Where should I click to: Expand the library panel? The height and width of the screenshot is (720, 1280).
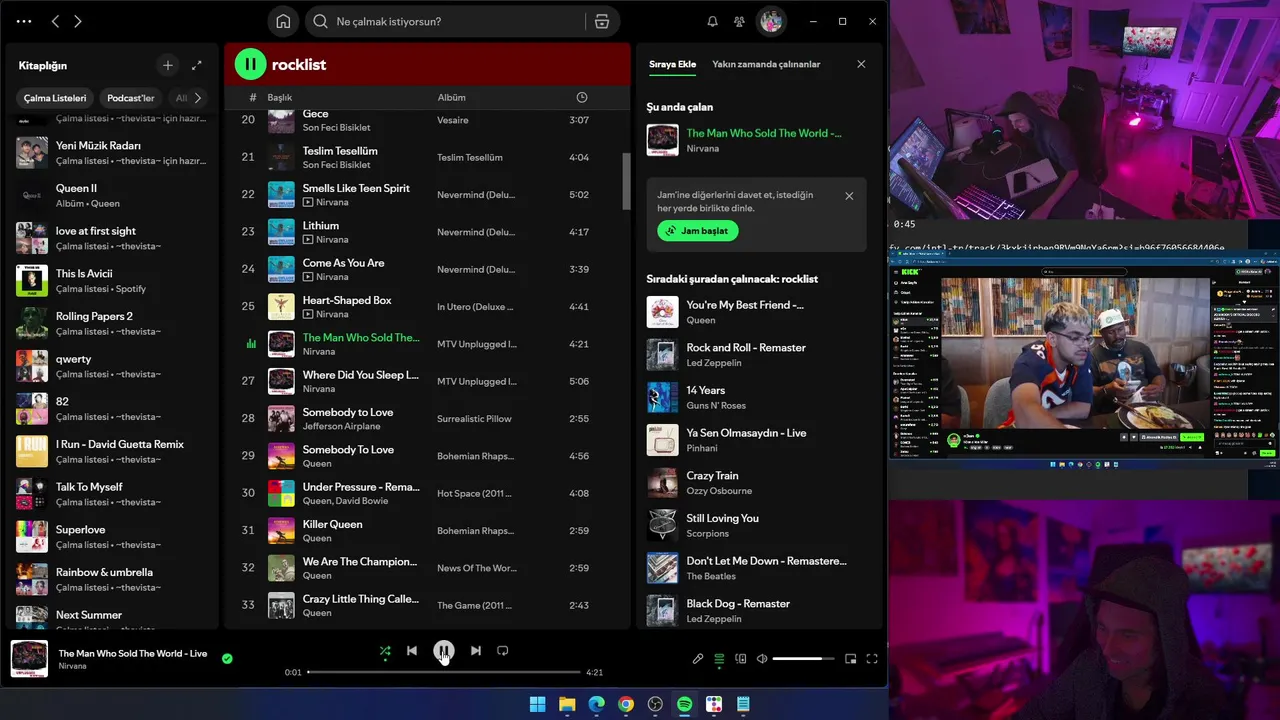[196, 65]
